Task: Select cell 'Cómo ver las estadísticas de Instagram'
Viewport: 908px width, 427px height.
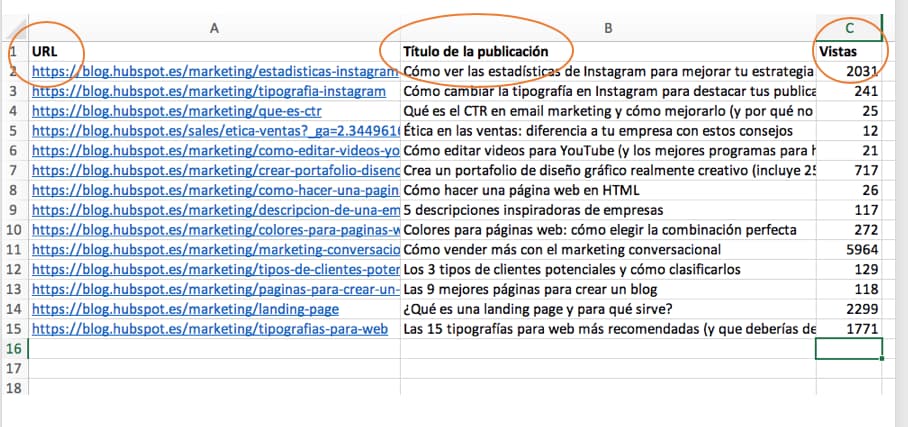Action: (x=608, y=72)
